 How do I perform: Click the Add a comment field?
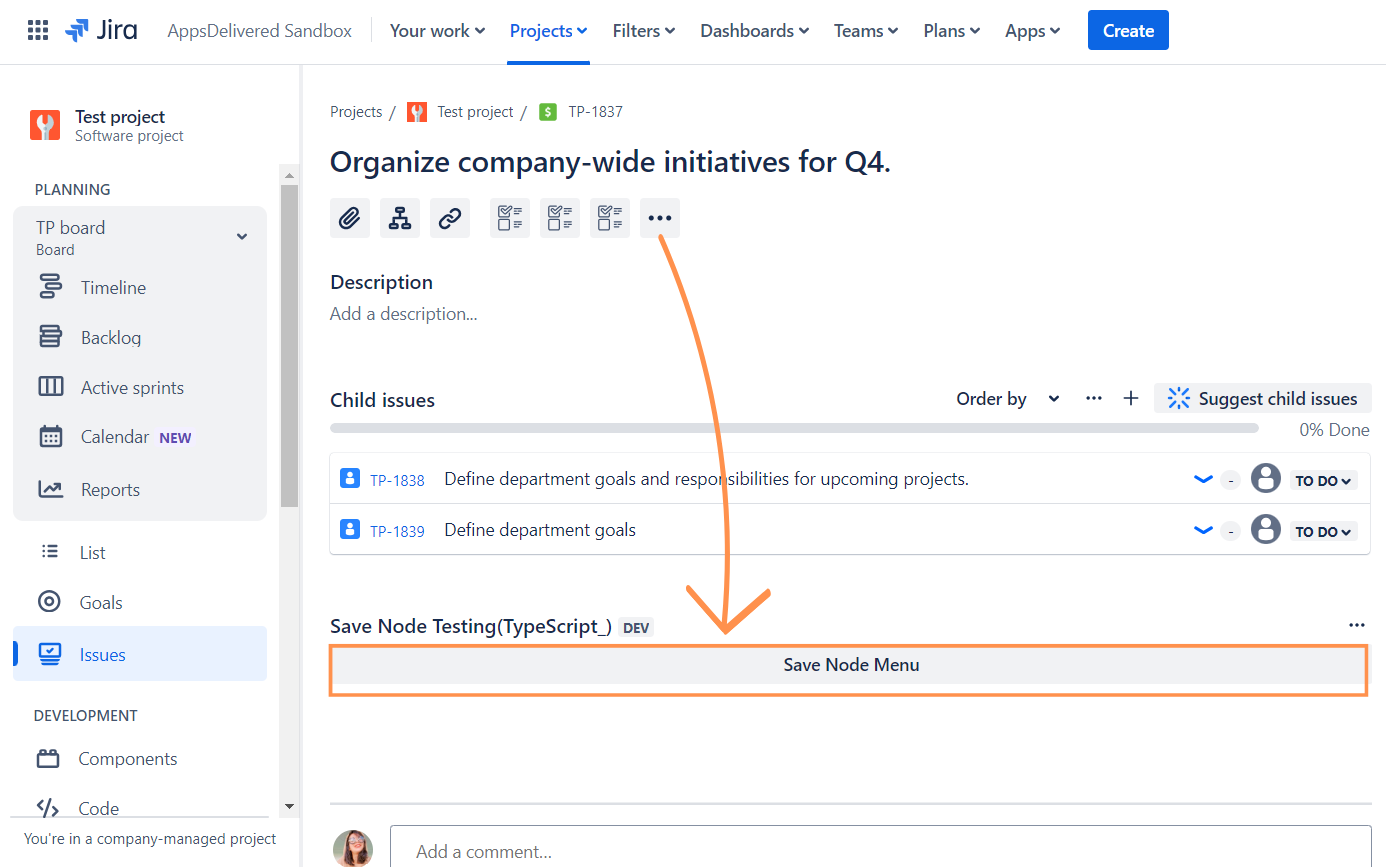(880, 851)
